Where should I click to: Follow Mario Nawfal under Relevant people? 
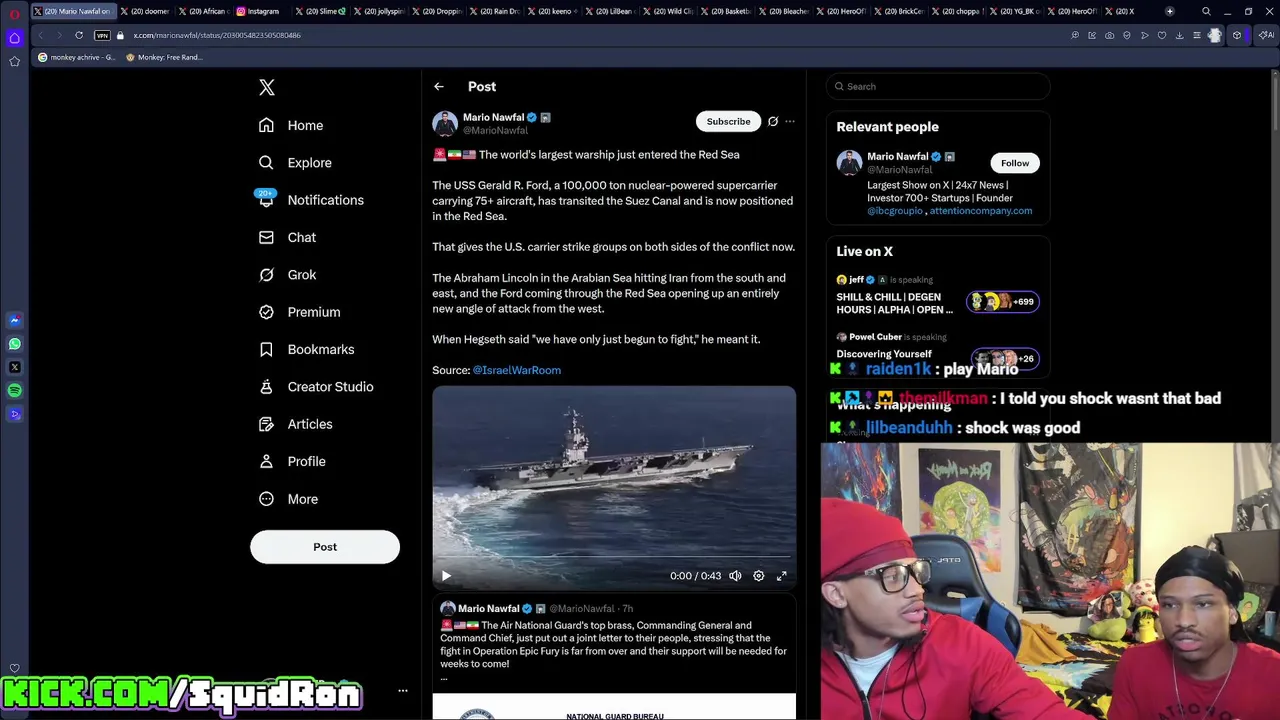(1015, 163)
